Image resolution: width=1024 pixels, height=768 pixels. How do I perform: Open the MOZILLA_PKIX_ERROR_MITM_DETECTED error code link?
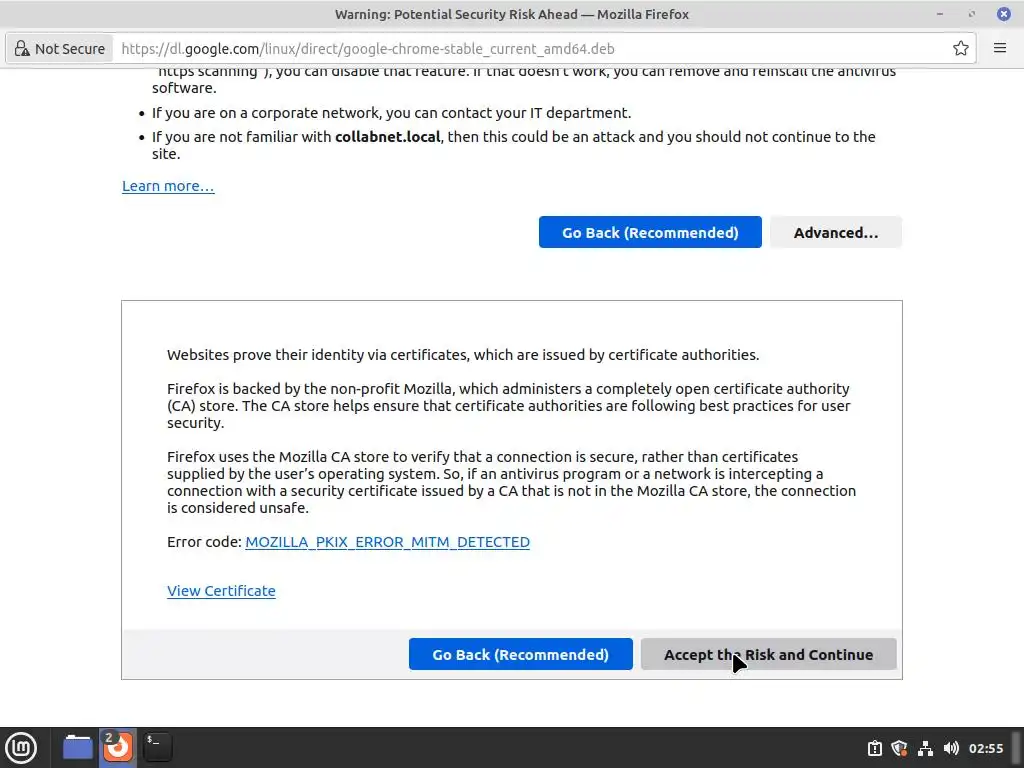(x=387, y=542)
